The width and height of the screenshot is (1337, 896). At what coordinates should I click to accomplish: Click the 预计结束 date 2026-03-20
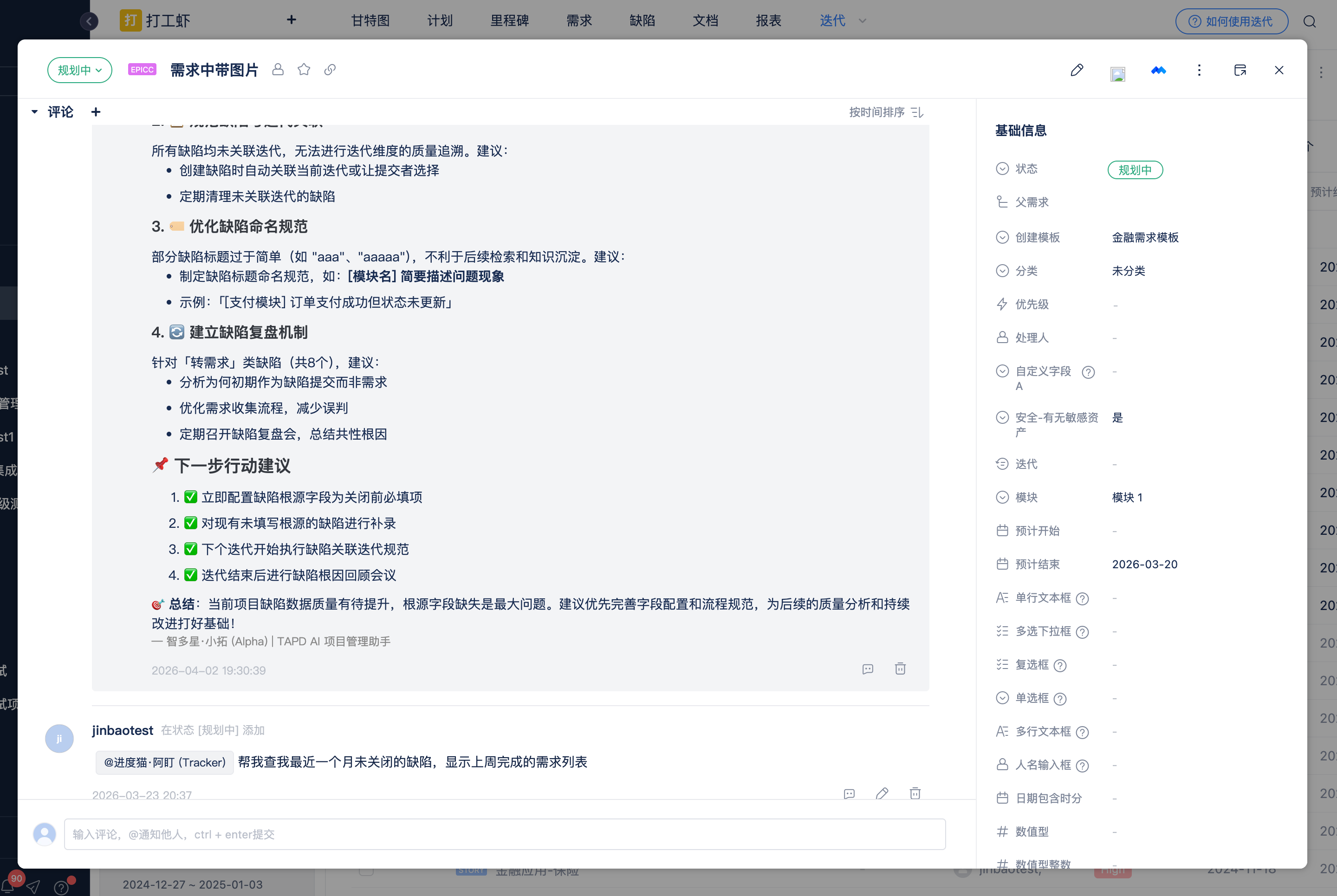pos(1144,565)
